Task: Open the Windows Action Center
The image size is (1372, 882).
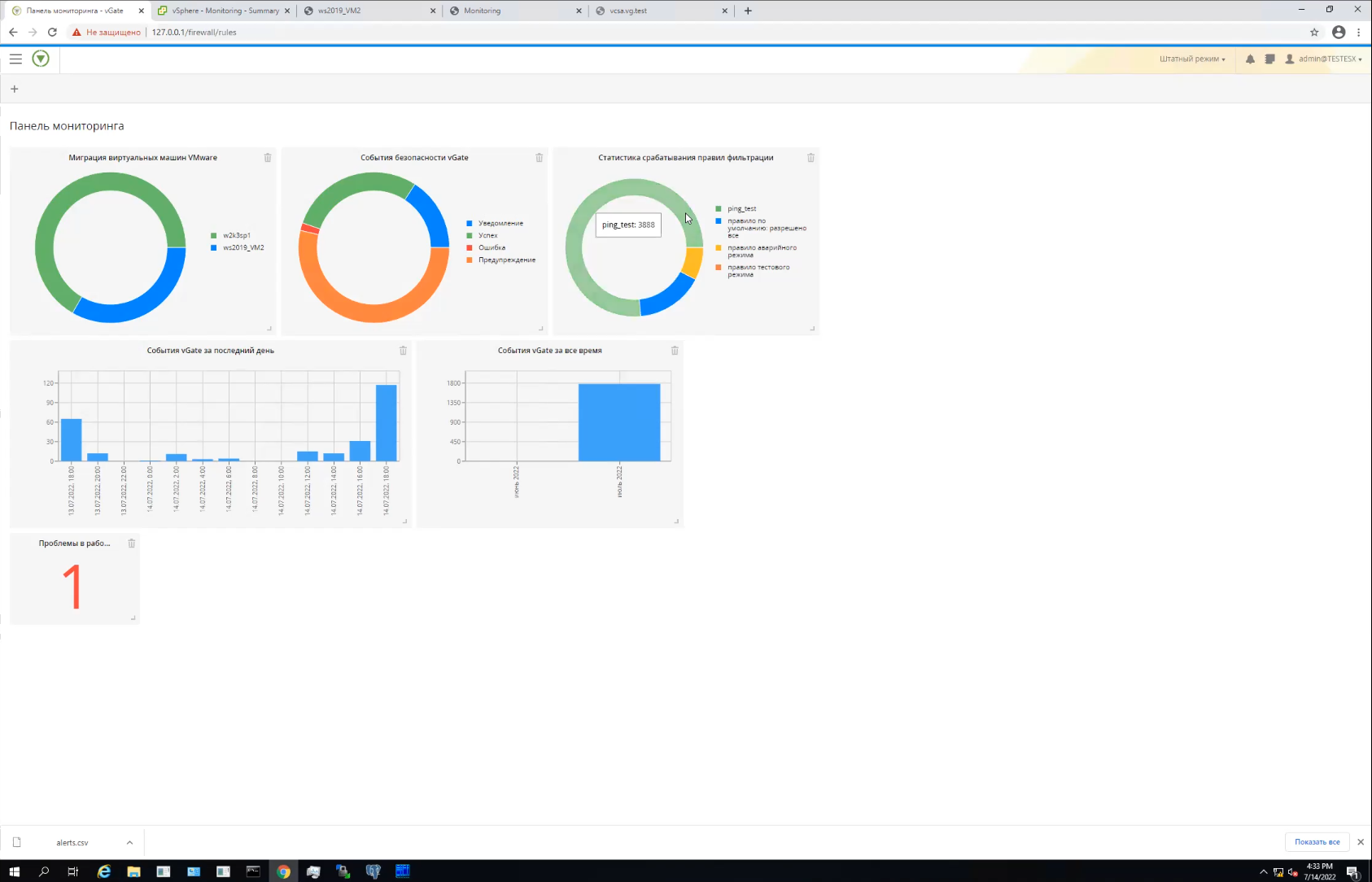Action: (1352, 872)
